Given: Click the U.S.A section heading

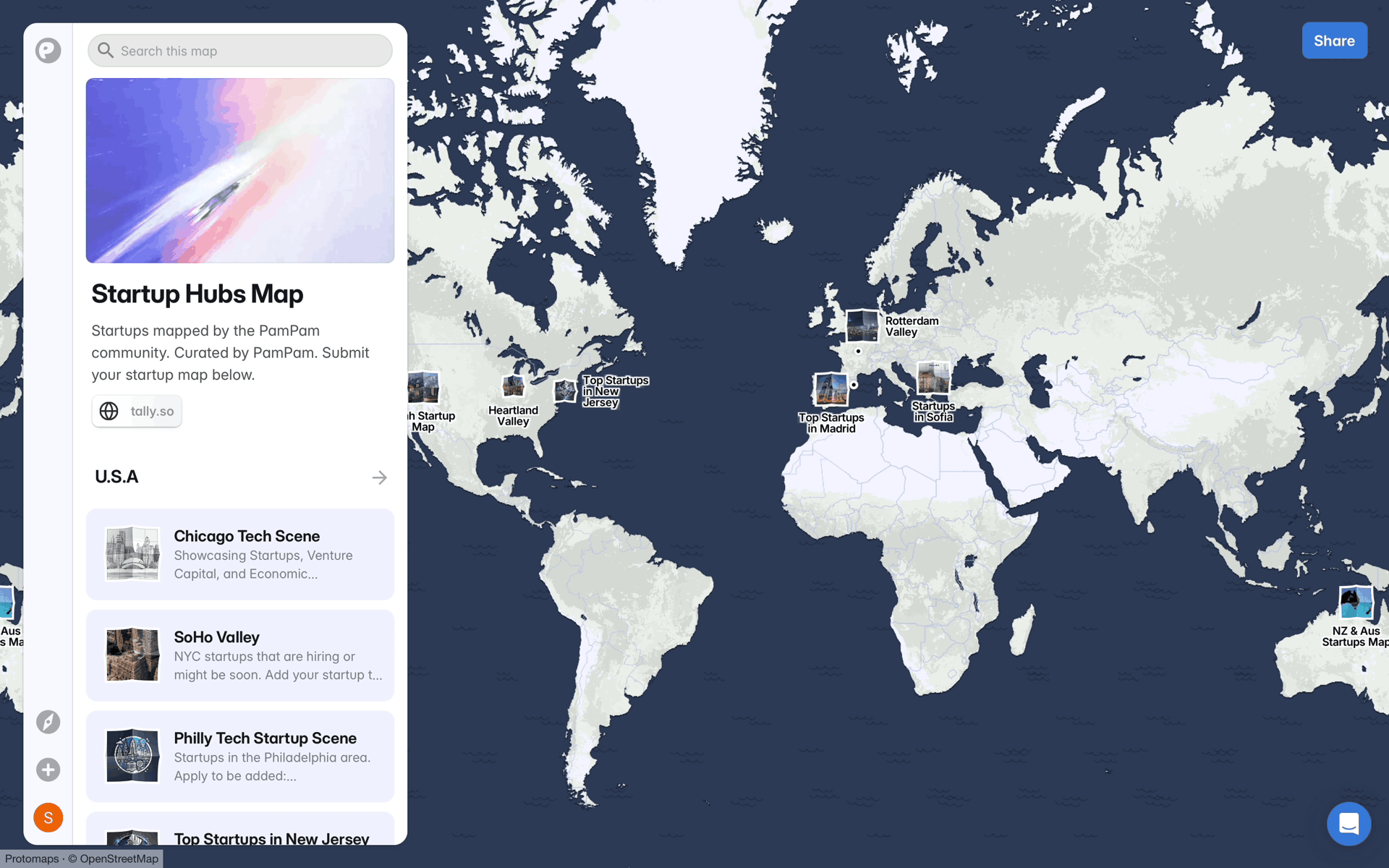Looking at the screenshot, I should click(x=116, y=477).
